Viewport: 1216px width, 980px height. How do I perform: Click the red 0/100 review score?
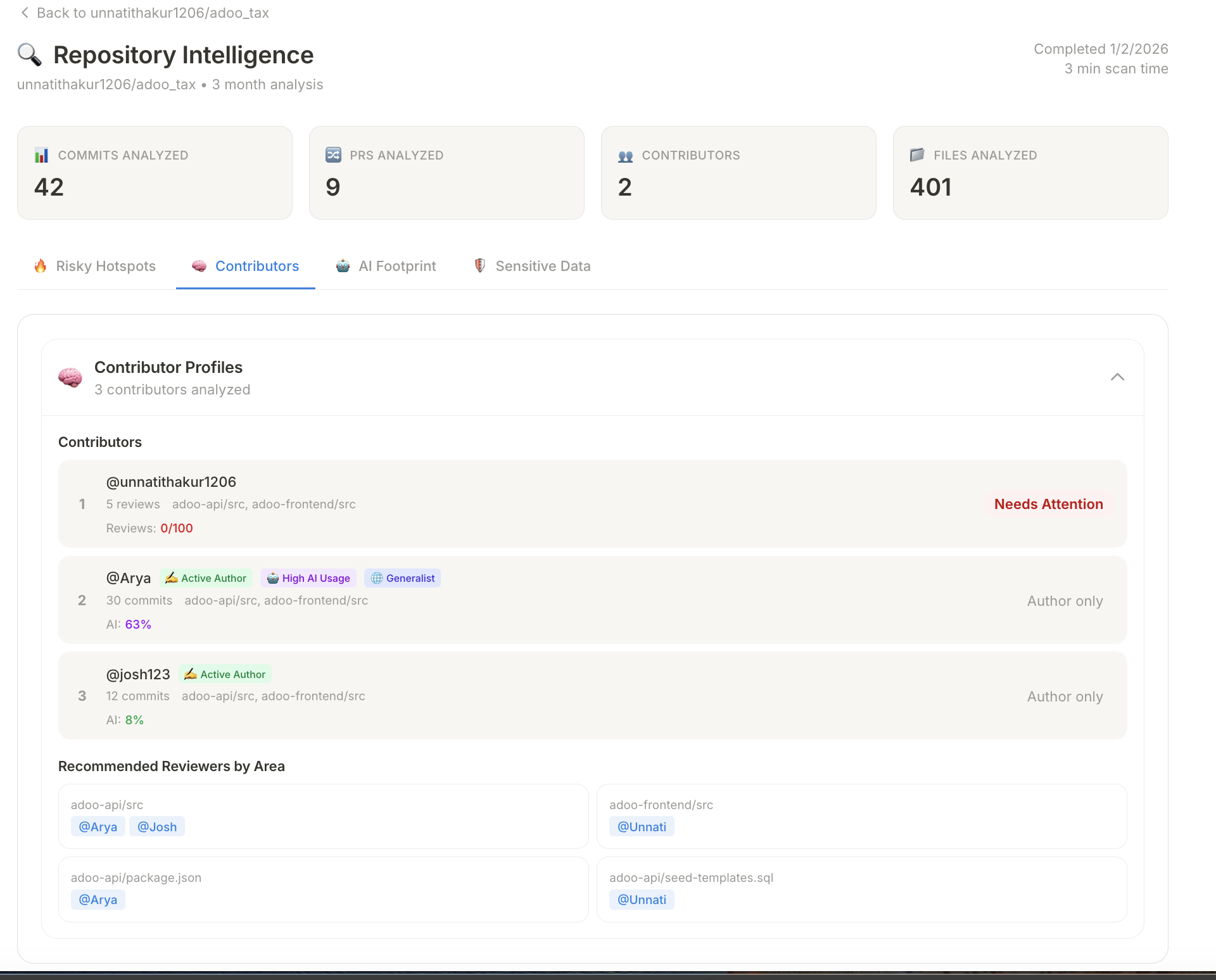coord(176,527)
